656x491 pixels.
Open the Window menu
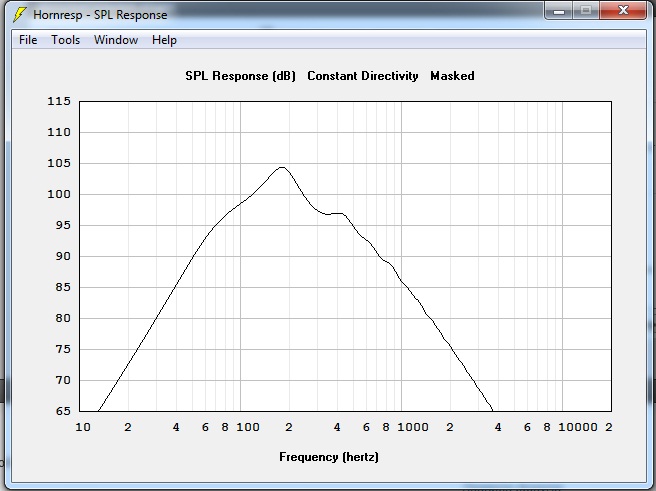pos(116,40)
